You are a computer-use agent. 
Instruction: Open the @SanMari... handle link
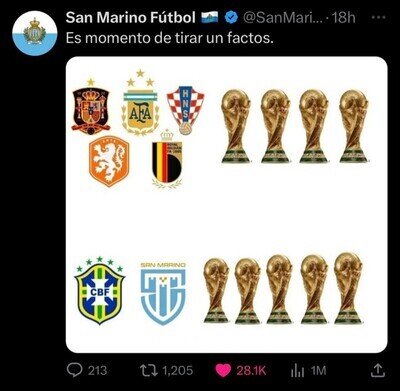pos(283,17)
